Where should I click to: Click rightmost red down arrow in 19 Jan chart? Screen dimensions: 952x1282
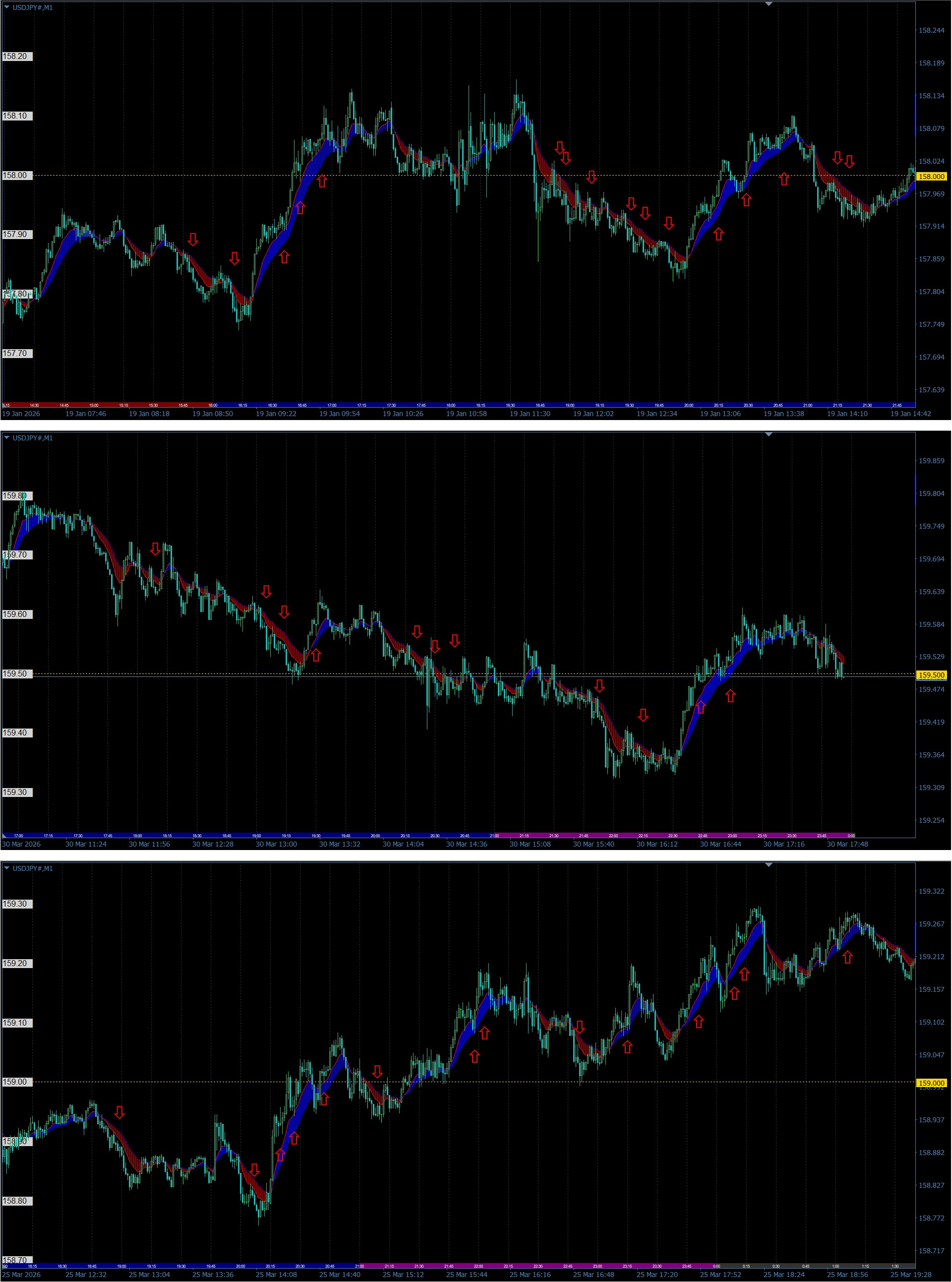849,161
